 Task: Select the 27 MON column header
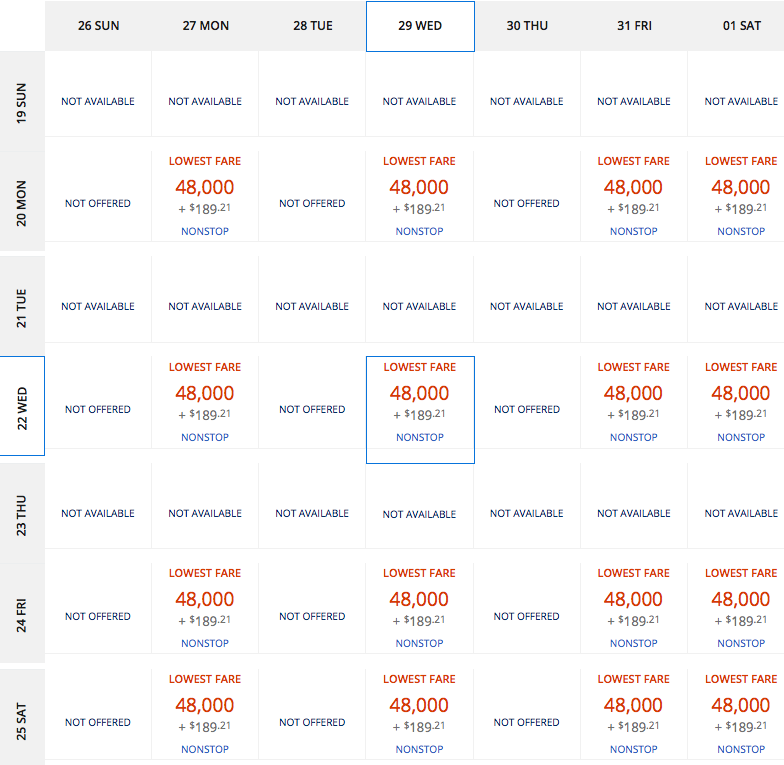205,26
